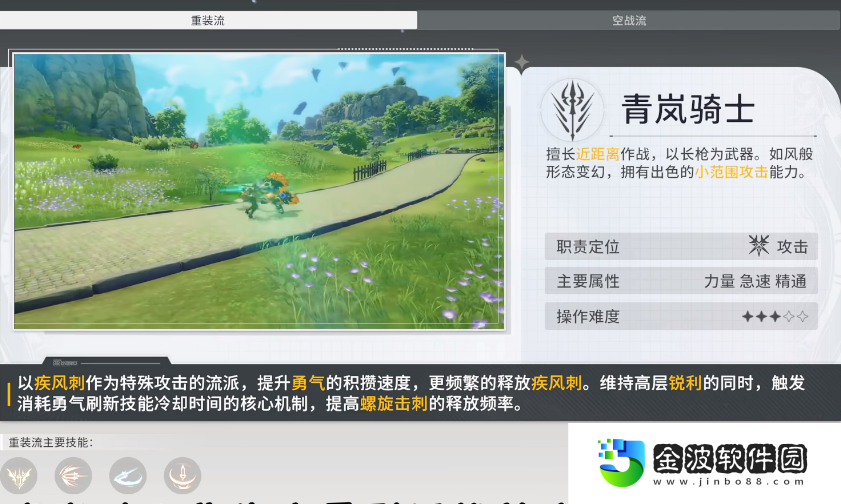Select the first winged skill icon
Image resolution: width=841 pixels, height=504 pixels.
tap(19, 476)
